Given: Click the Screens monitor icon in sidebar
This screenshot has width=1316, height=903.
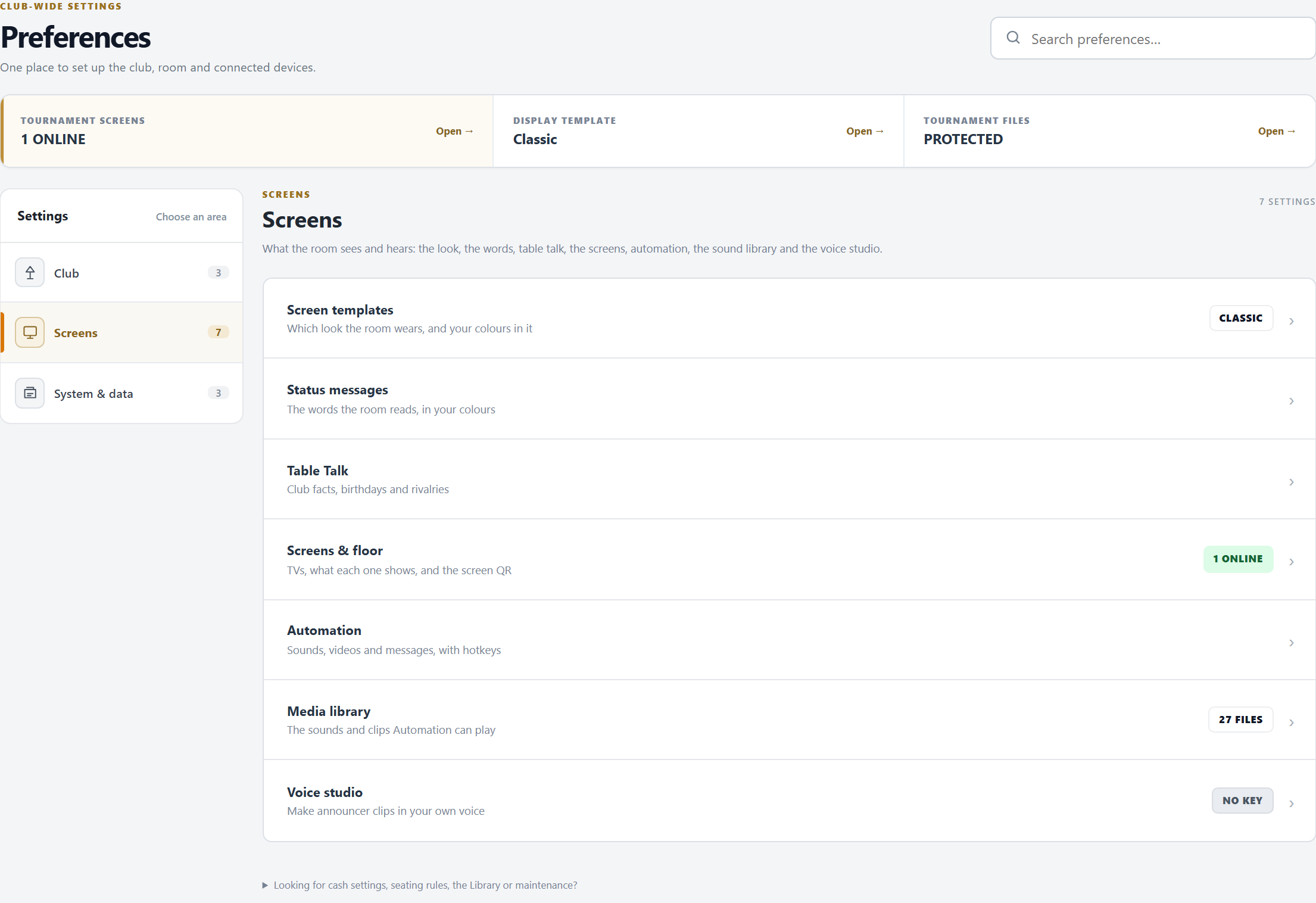Looking at the screenshot, I should pos(30,332).
